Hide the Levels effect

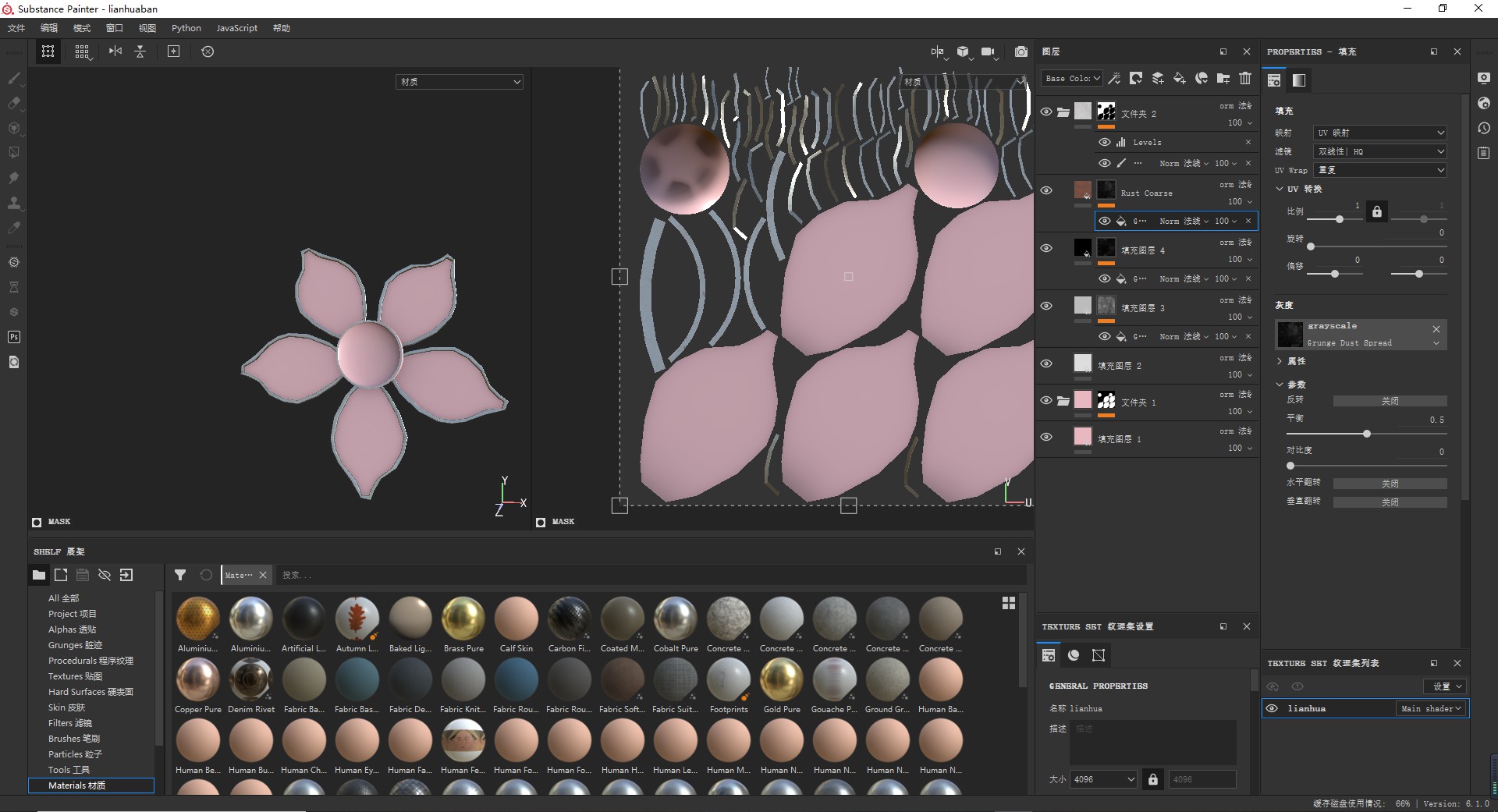tap(1105, 142)
